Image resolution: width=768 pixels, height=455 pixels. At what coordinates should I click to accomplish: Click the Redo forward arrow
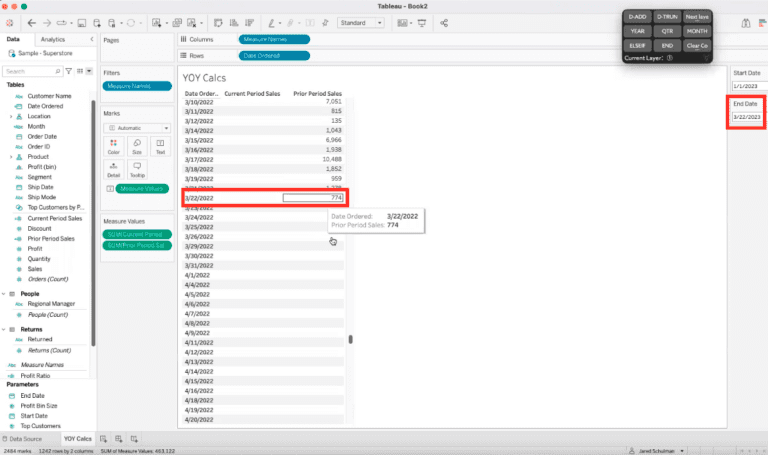(47, 23)
